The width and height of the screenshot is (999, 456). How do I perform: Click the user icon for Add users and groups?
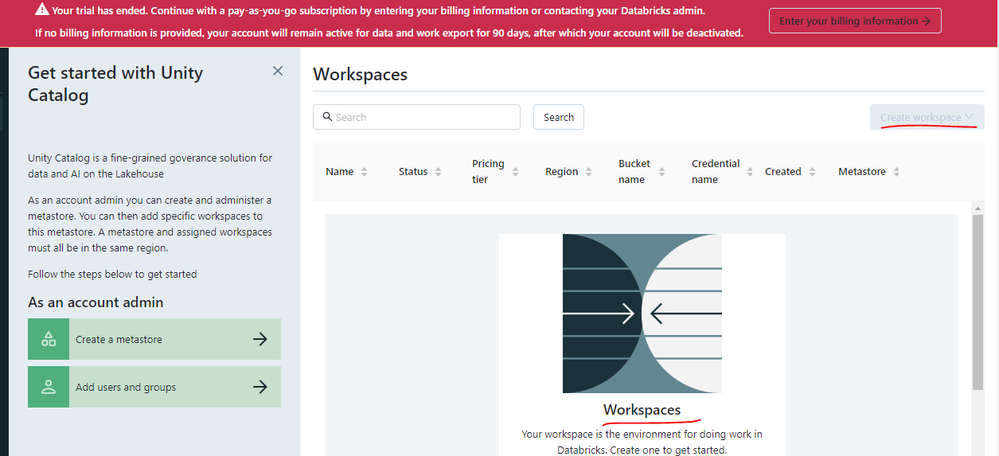(48, 387)
